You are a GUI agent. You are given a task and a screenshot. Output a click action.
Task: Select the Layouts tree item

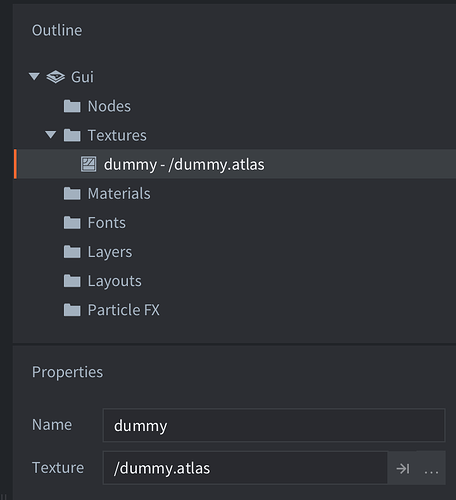235,281
